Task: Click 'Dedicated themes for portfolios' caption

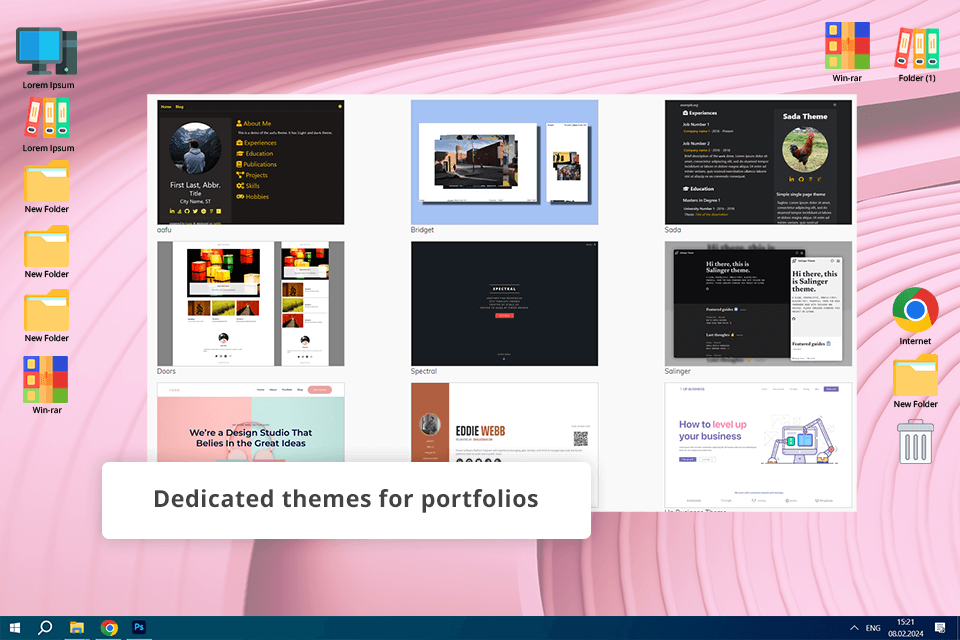Action: [346, 499]
